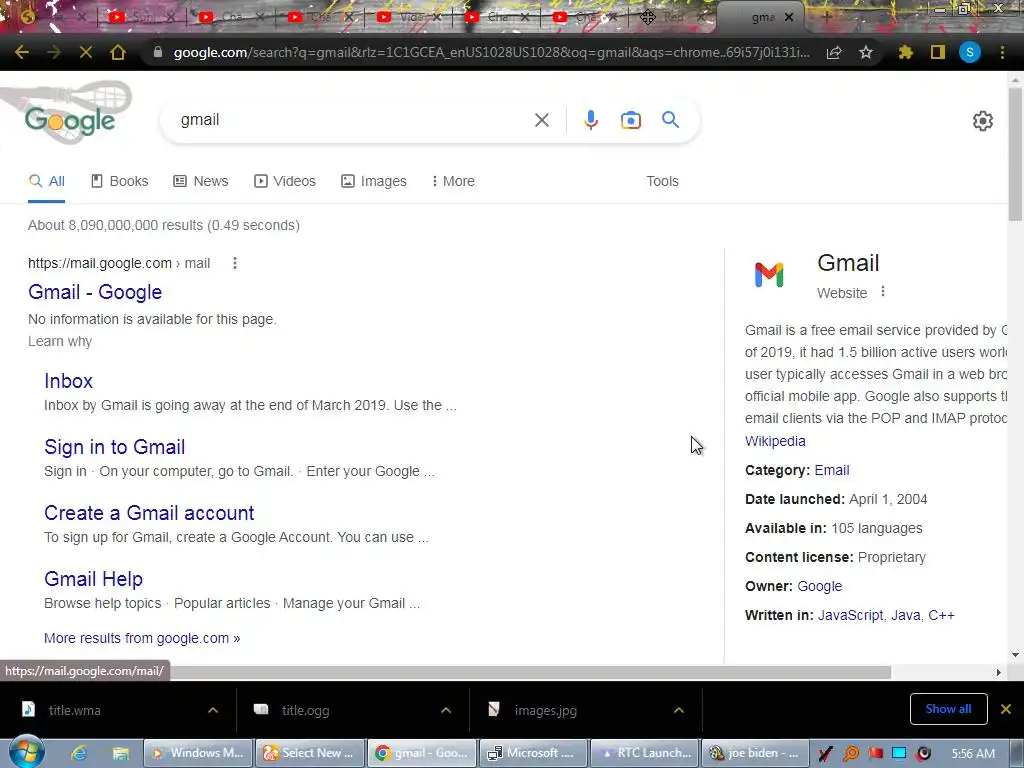The height and width of the screenshot is (768, 1024).
Task: Open the Wikipedia link in panel
Action: point(775,441)
